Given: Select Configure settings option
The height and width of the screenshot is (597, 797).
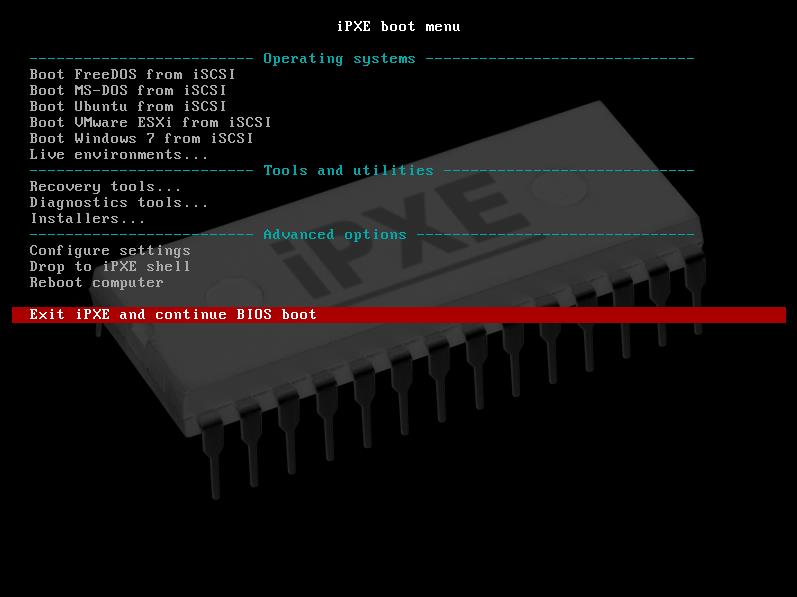Looking at the screenshot, I should point(110,250).
